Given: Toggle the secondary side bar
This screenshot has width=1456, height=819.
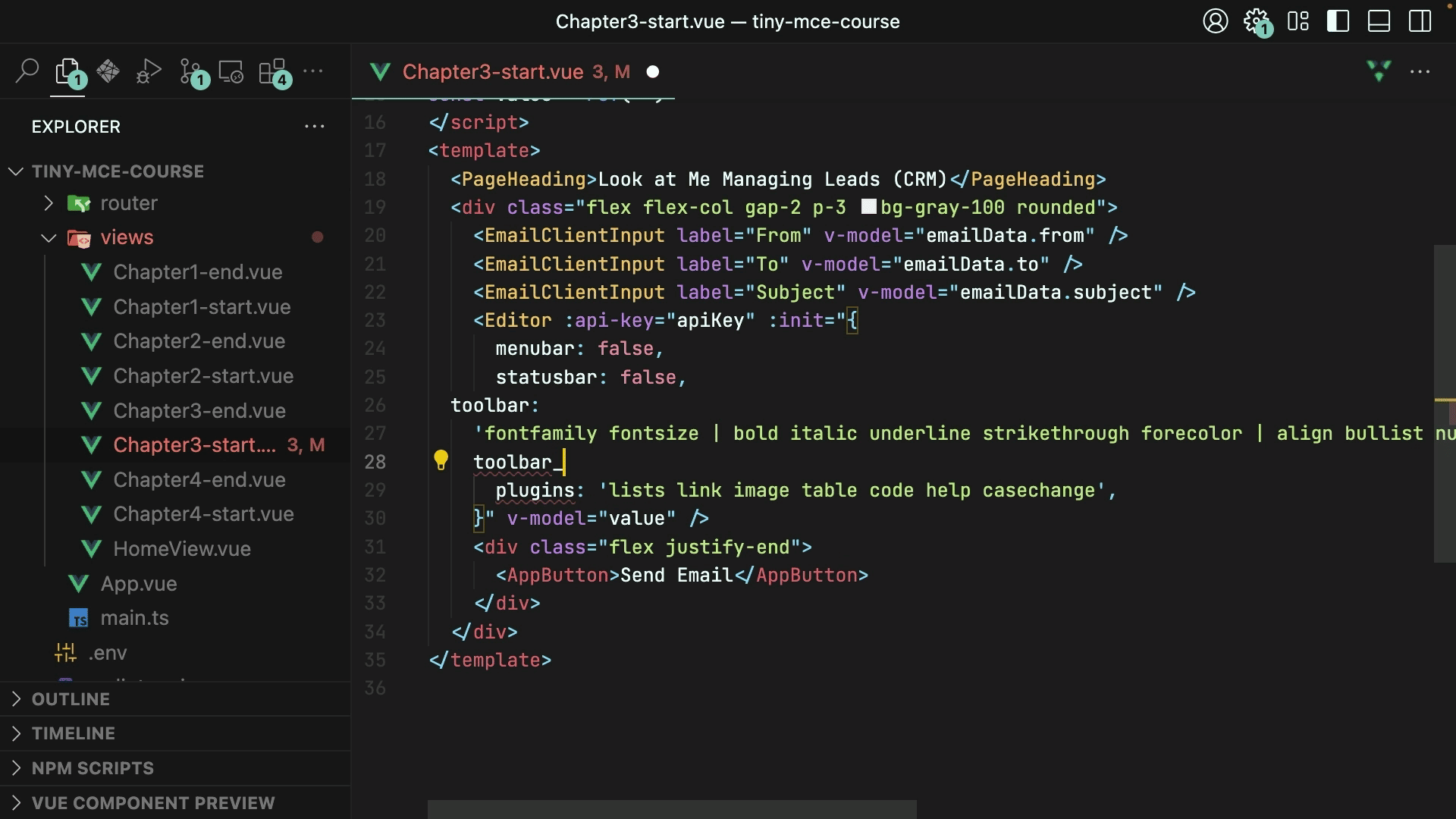Looking at the screenshot, I should [x=1420, y=21].
